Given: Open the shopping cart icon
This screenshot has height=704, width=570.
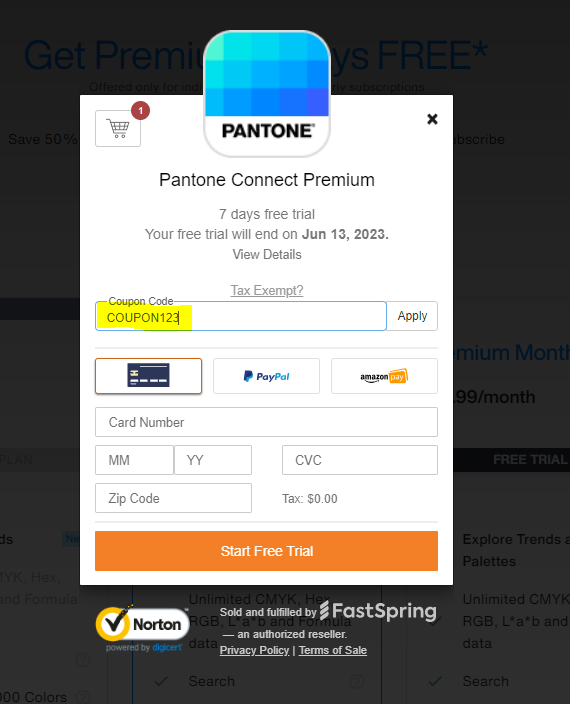Looking at the screenshot, I should point(118,128).
